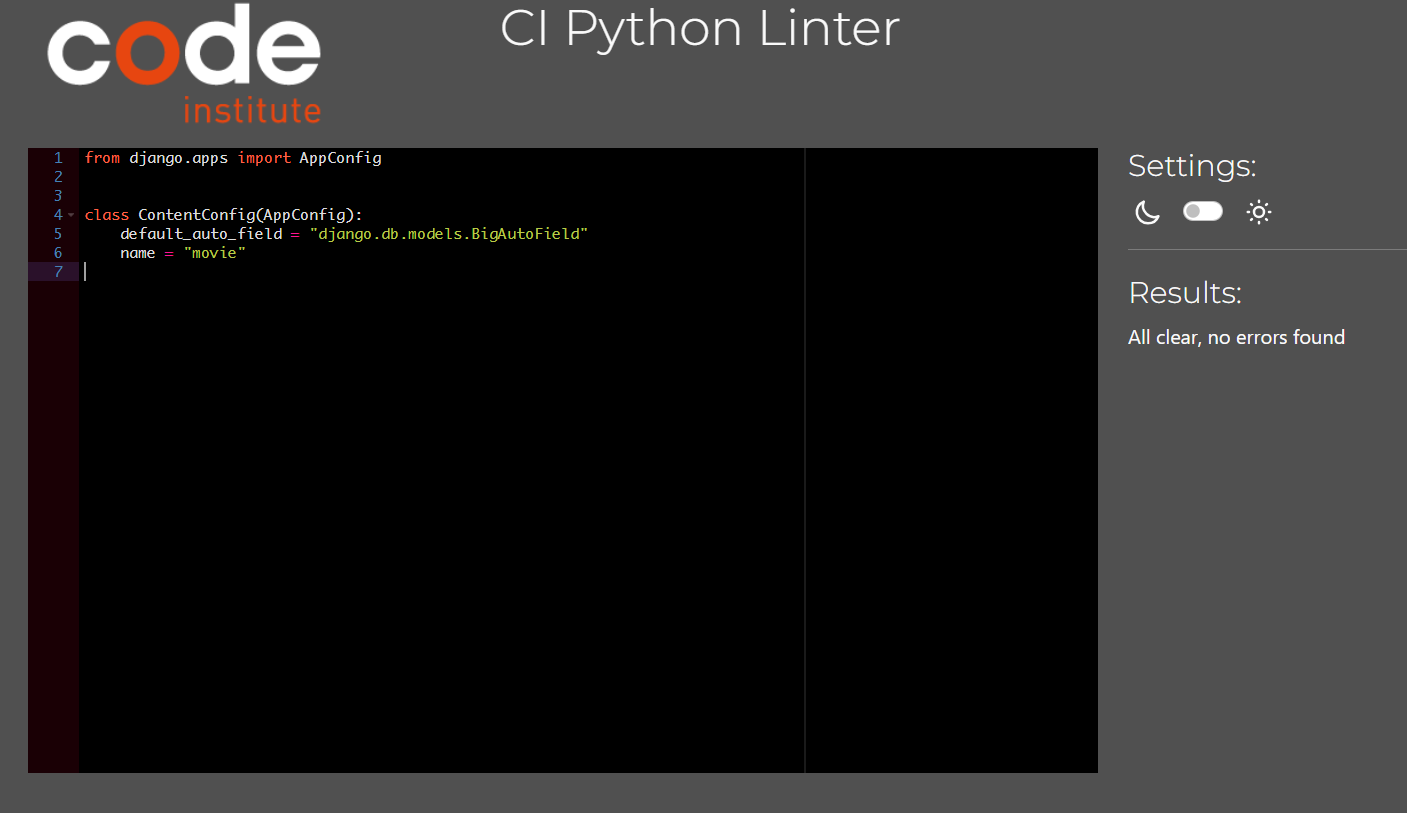Image resolution: width=1407 pixels, height=813 pixels.
Task: Click the Code Institute logo
Action: tap(184, 63)
